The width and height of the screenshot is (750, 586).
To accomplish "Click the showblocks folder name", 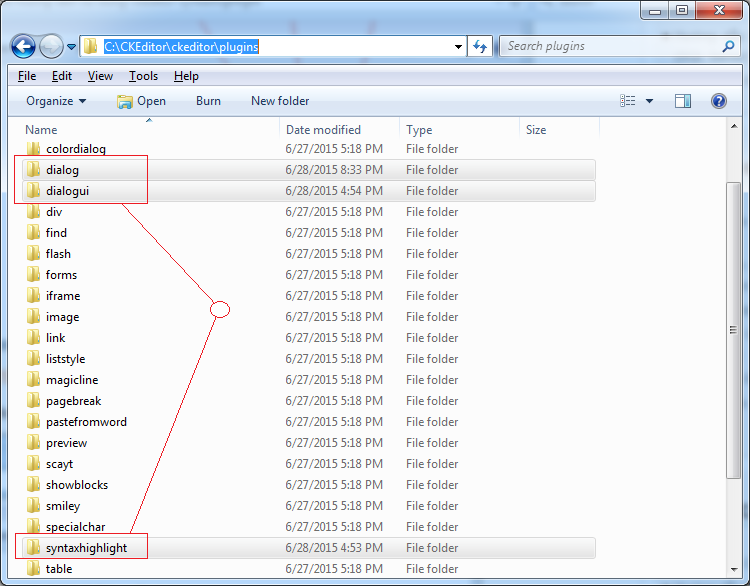I will coord(77,485).
